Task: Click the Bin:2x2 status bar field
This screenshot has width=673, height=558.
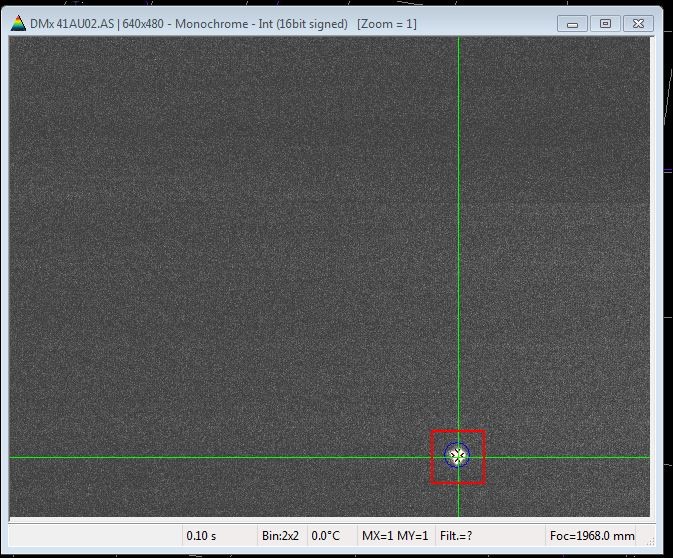Action: [x=280, y=536]
